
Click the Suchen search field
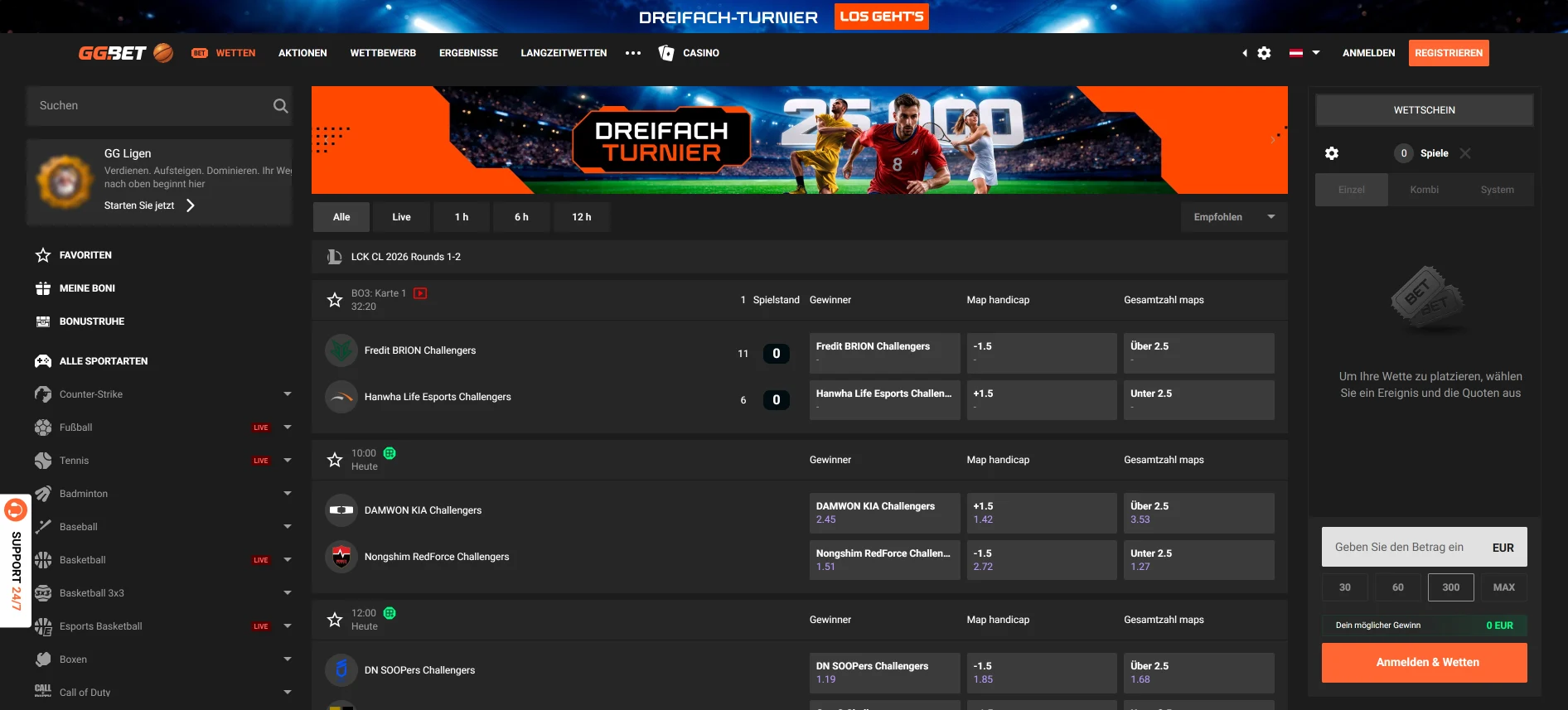pyautogui.click(x=159, y=106)
